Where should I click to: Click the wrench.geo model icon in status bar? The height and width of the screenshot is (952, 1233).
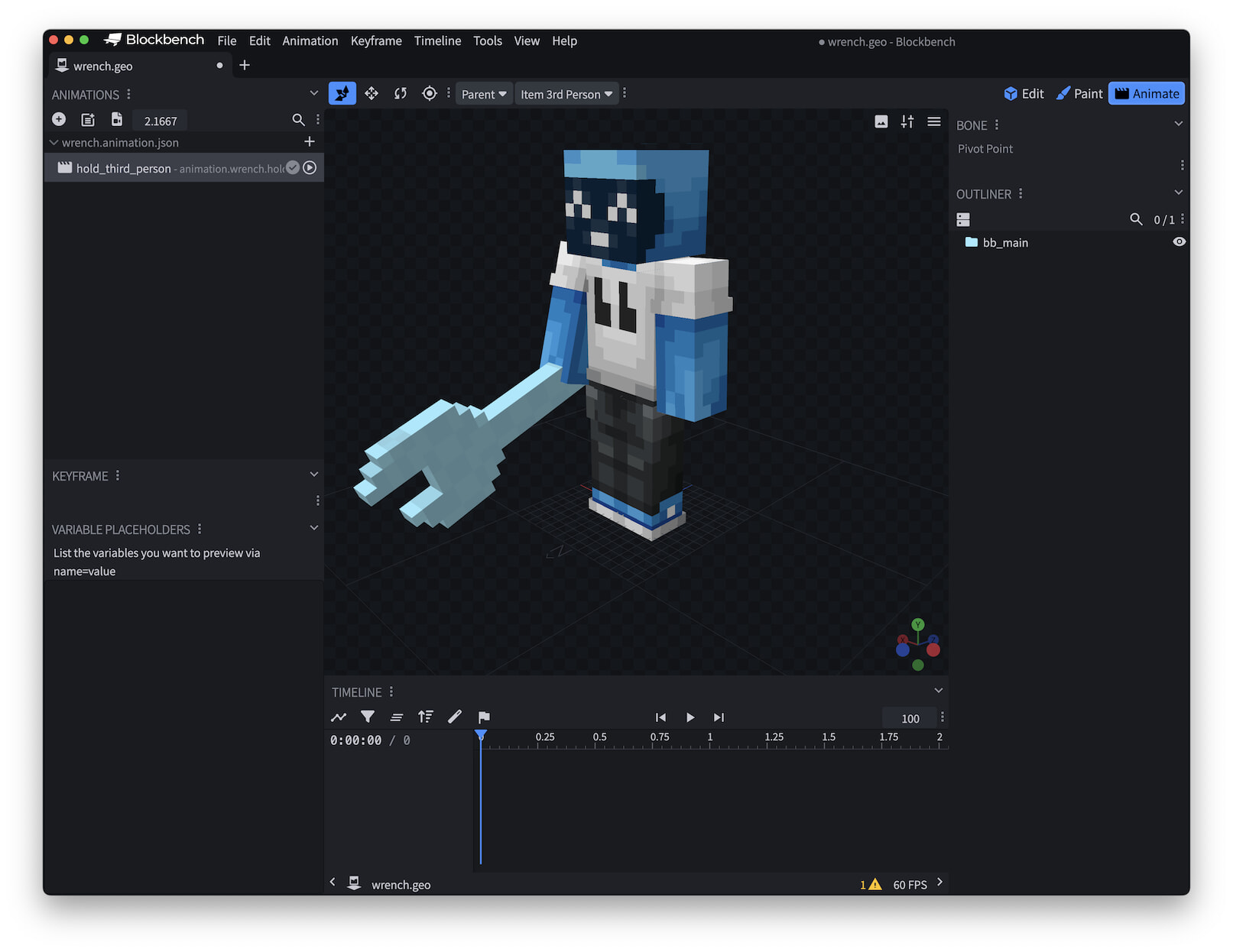tap(354, 882)
